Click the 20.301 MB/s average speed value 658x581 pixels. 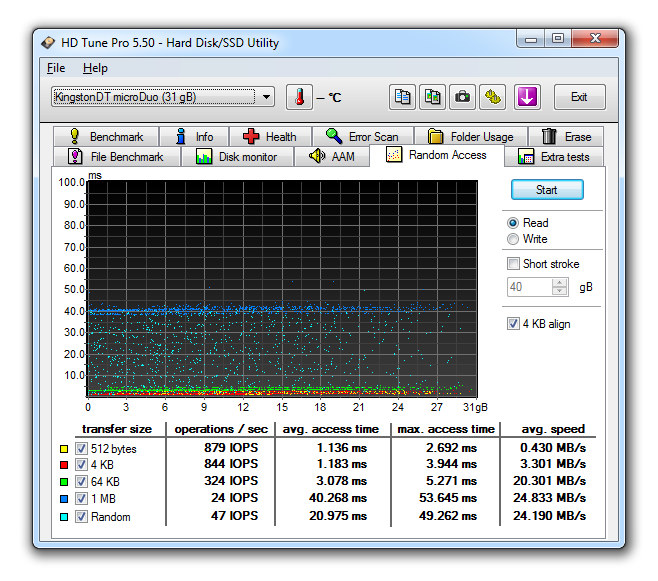(549, 481)
